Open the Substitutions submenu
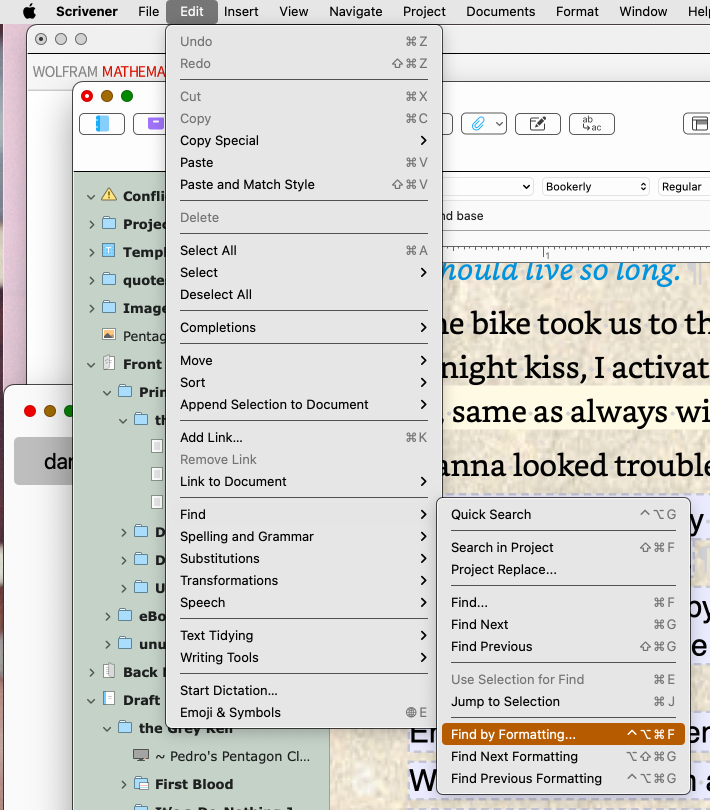710x810 pixels. pos(304,558)
